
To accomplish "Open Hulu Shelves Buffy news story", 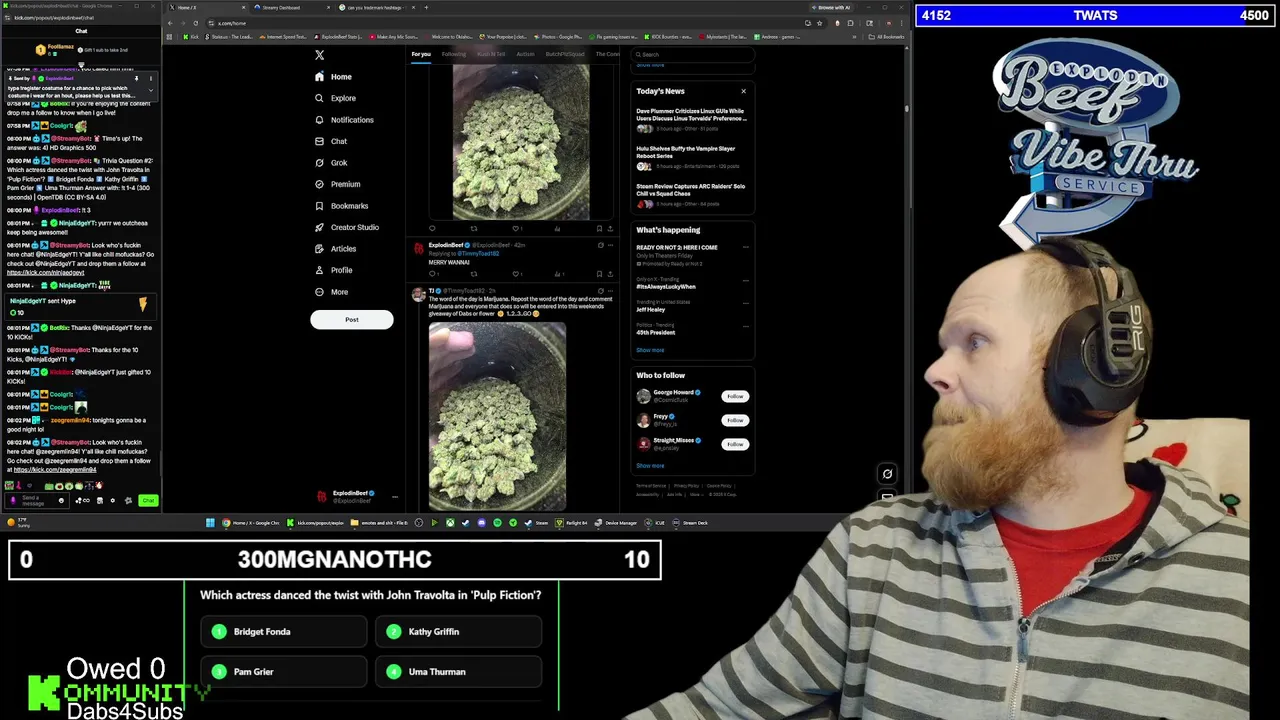I will (x=692, y=157).
